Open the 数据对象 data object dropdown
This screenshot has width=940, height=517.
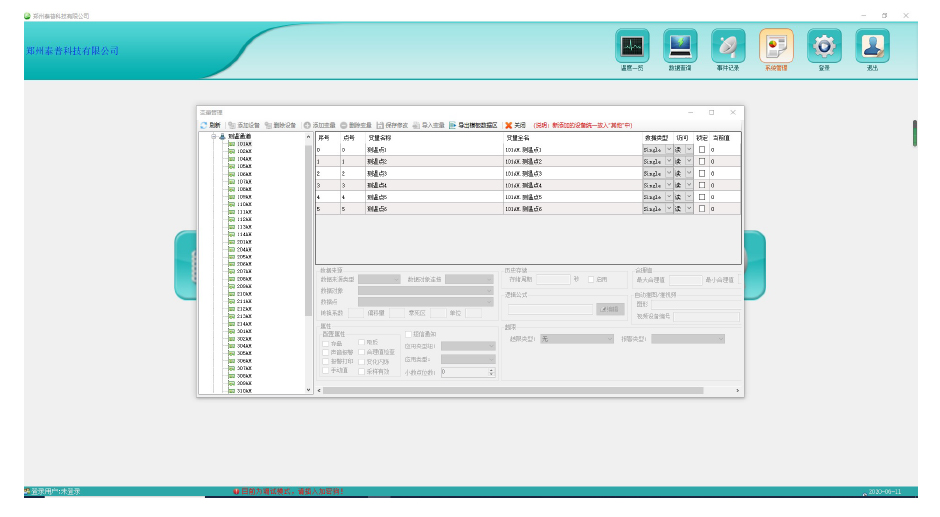426,291
